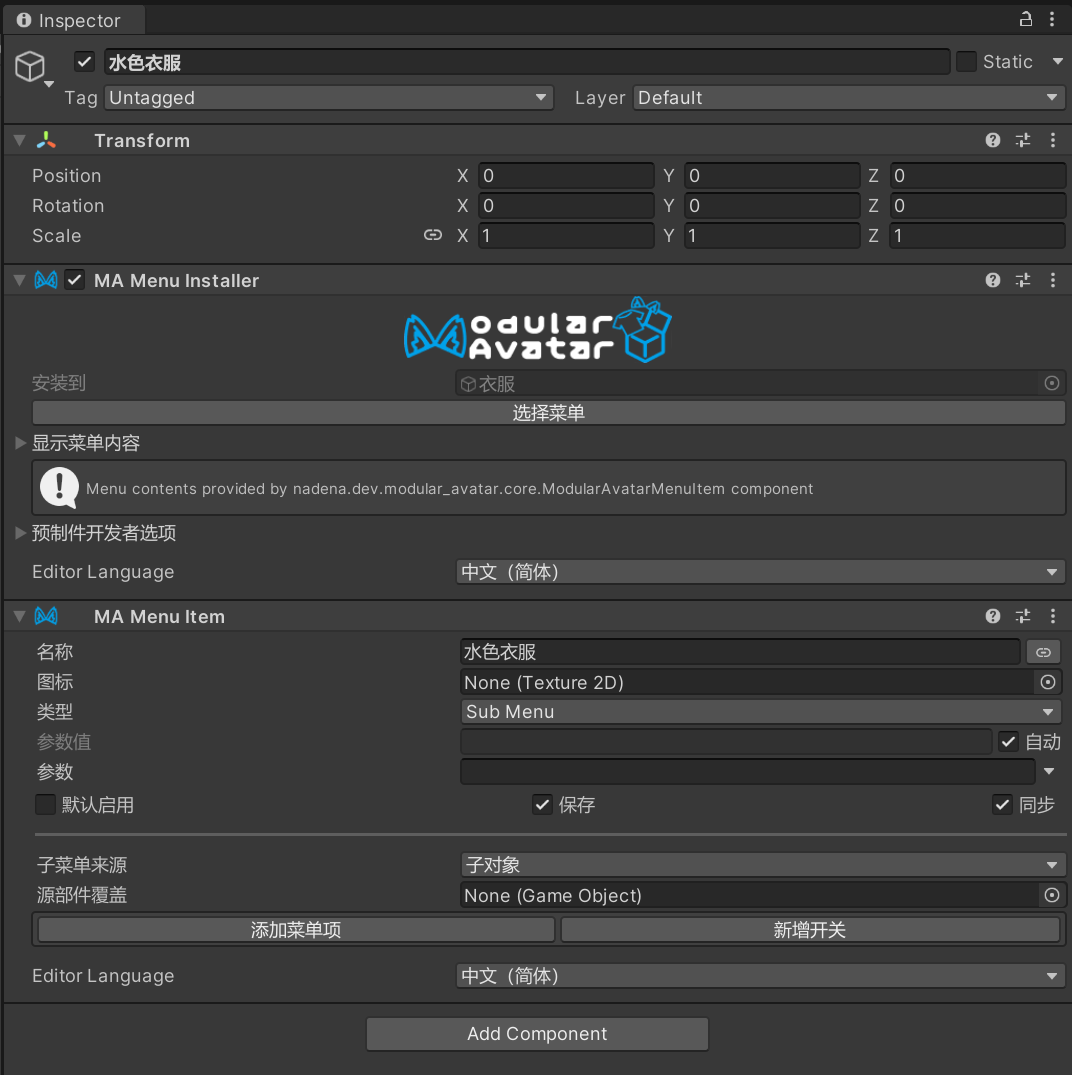Open MA Menu Installer preset settings icon
Viewport: 1072px width, 1075px height.
coord(1023,281)
